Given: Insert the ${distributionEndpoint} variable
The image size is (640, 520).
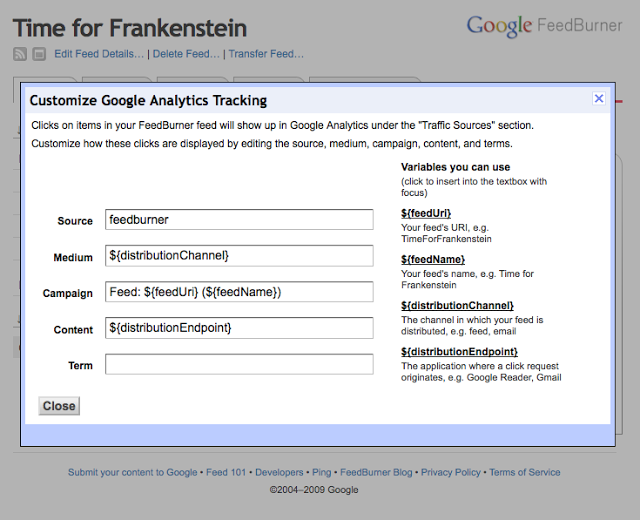Looking at the screenshot, I should point(459,351).
